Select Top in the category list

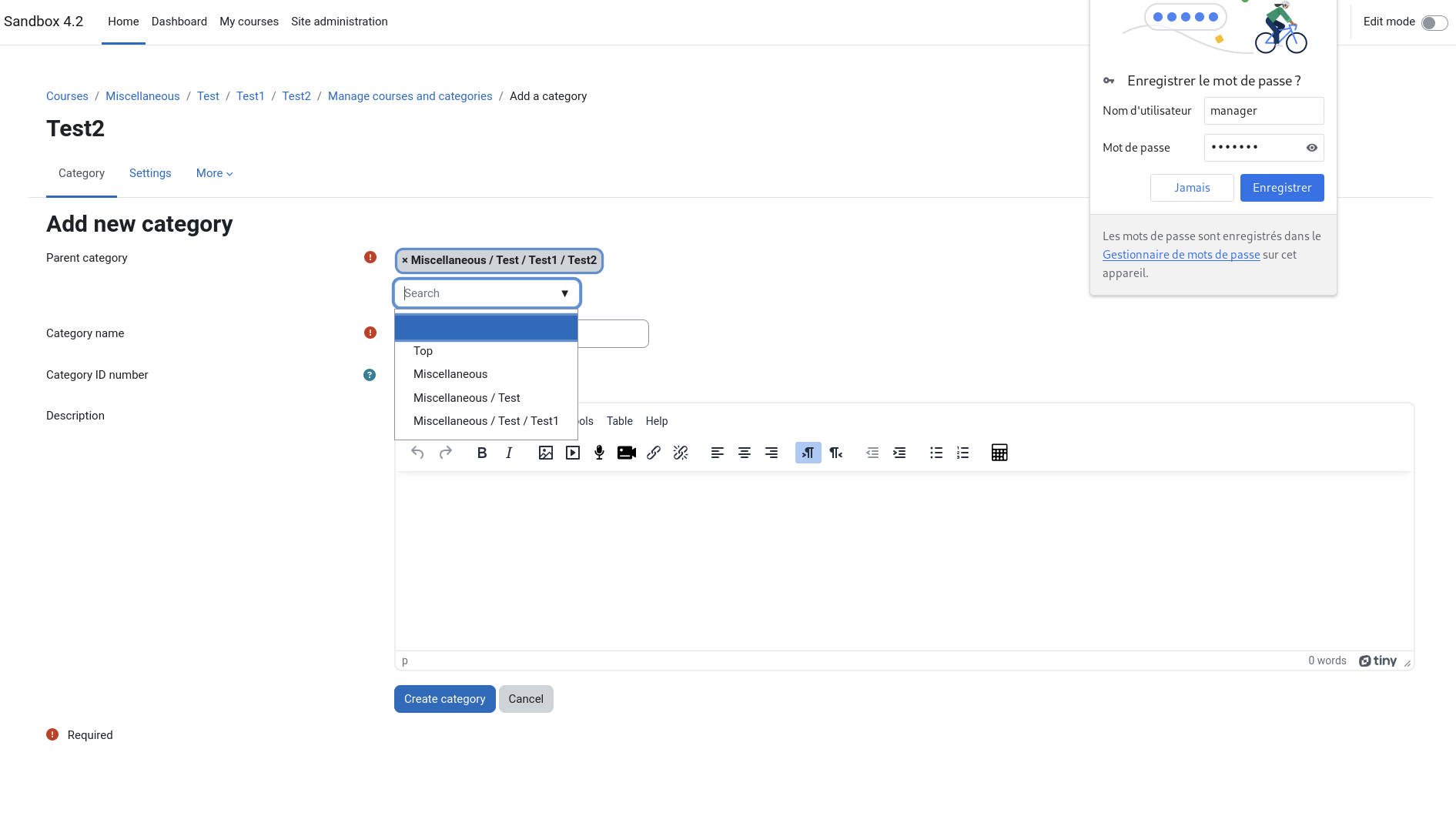486,351
